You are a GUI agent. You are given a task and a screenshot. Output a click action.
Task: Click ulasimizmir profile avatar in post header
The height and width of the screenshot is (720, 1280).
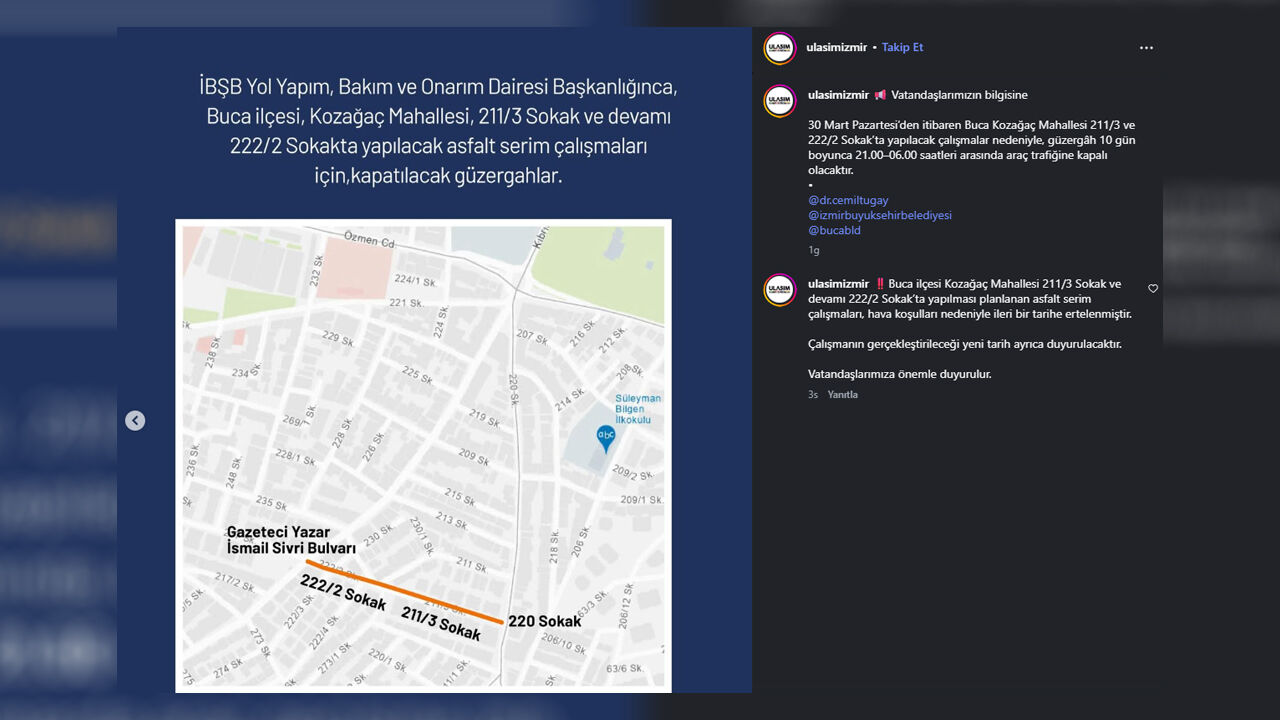point(779,48)
